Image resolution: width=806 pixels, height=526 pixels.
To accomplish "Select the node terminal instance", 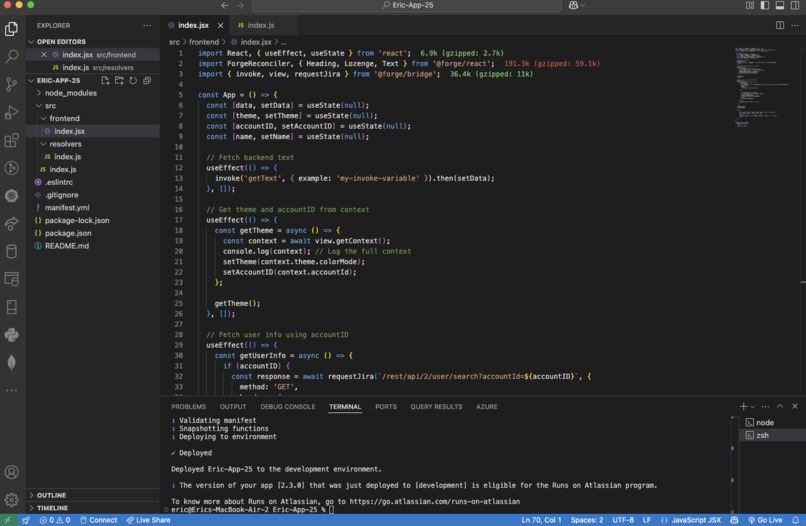I will pos(773,422).
